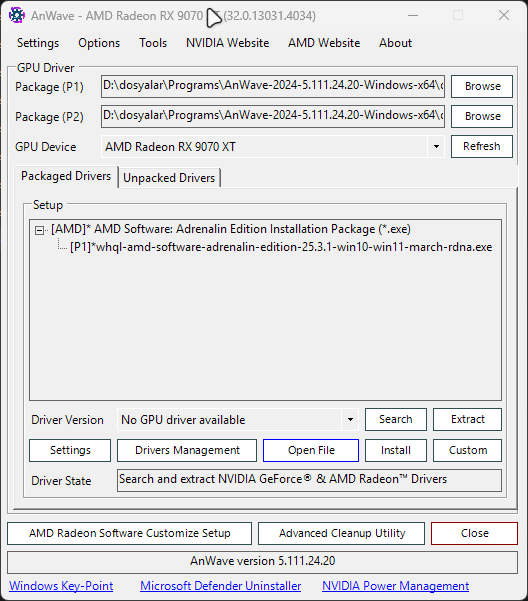Open the NVIDIA Power Management link
This screenshot has width=528, height=601.
pos(395,586)
